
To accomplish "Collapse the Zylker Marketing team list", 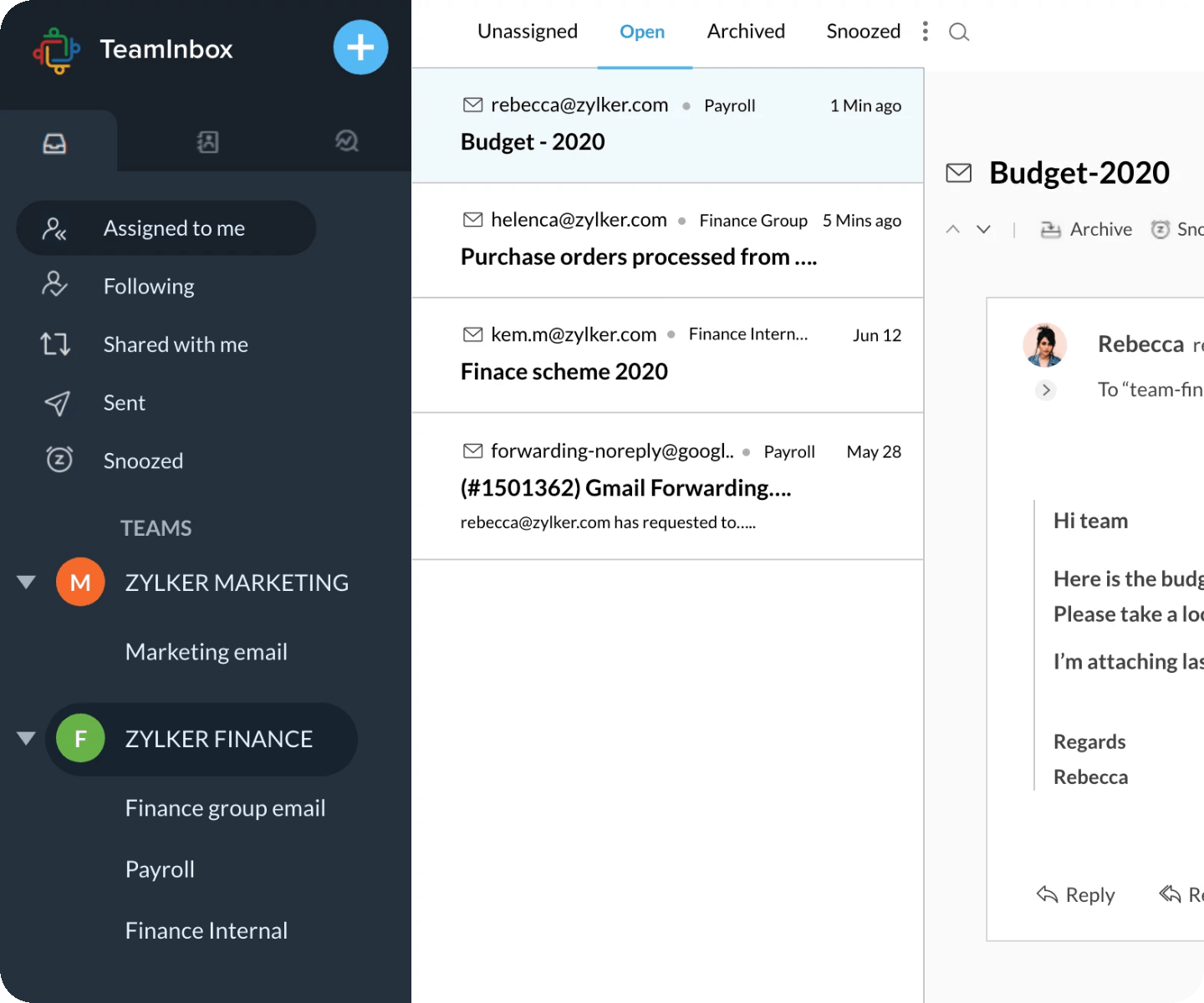I will click(x=27, y=582).
